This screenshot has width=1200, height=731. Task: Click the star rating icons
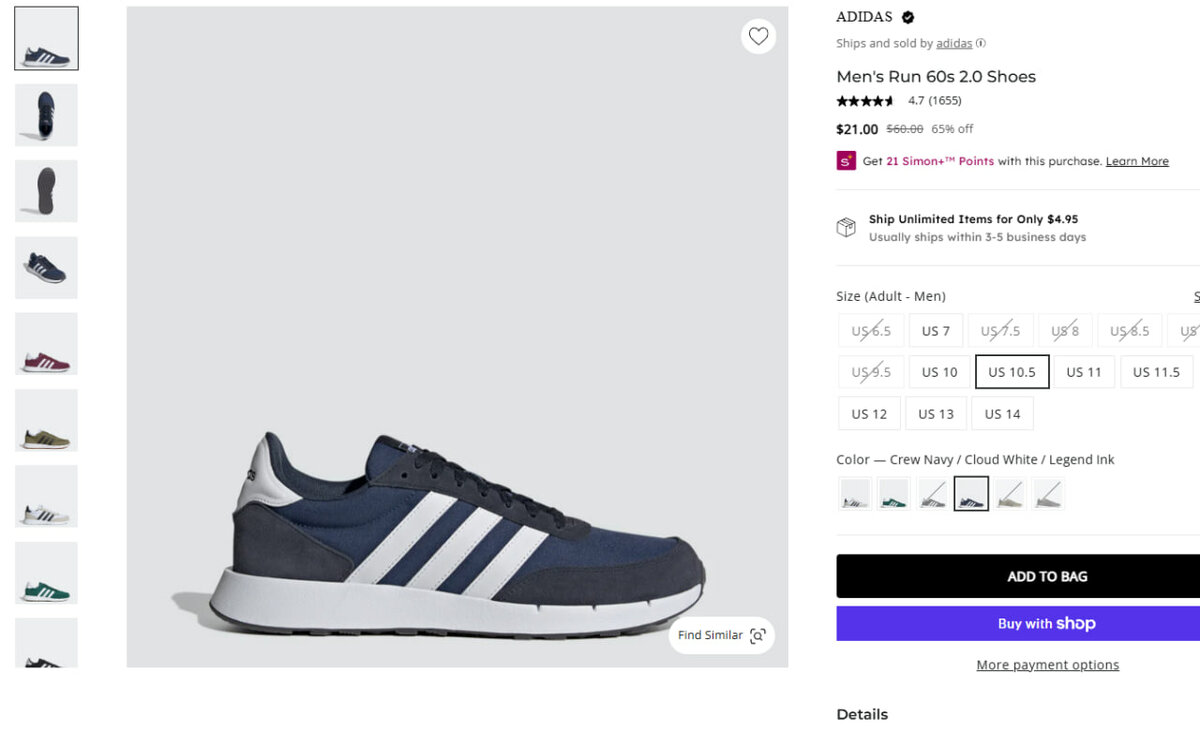coord(866,101)
